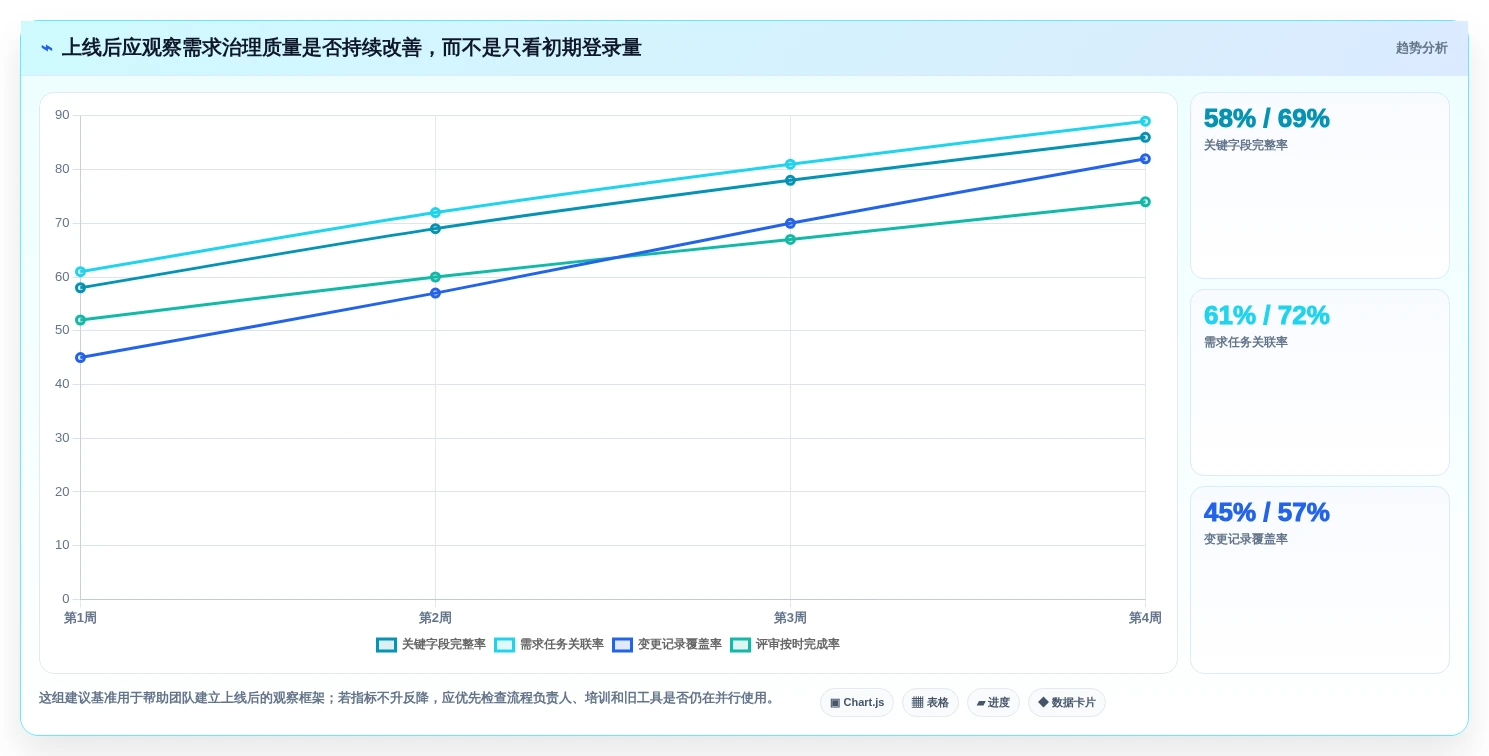1489x756 pixels.
Task: Click the 0 y-axis tick label
Action: point(66,599)
